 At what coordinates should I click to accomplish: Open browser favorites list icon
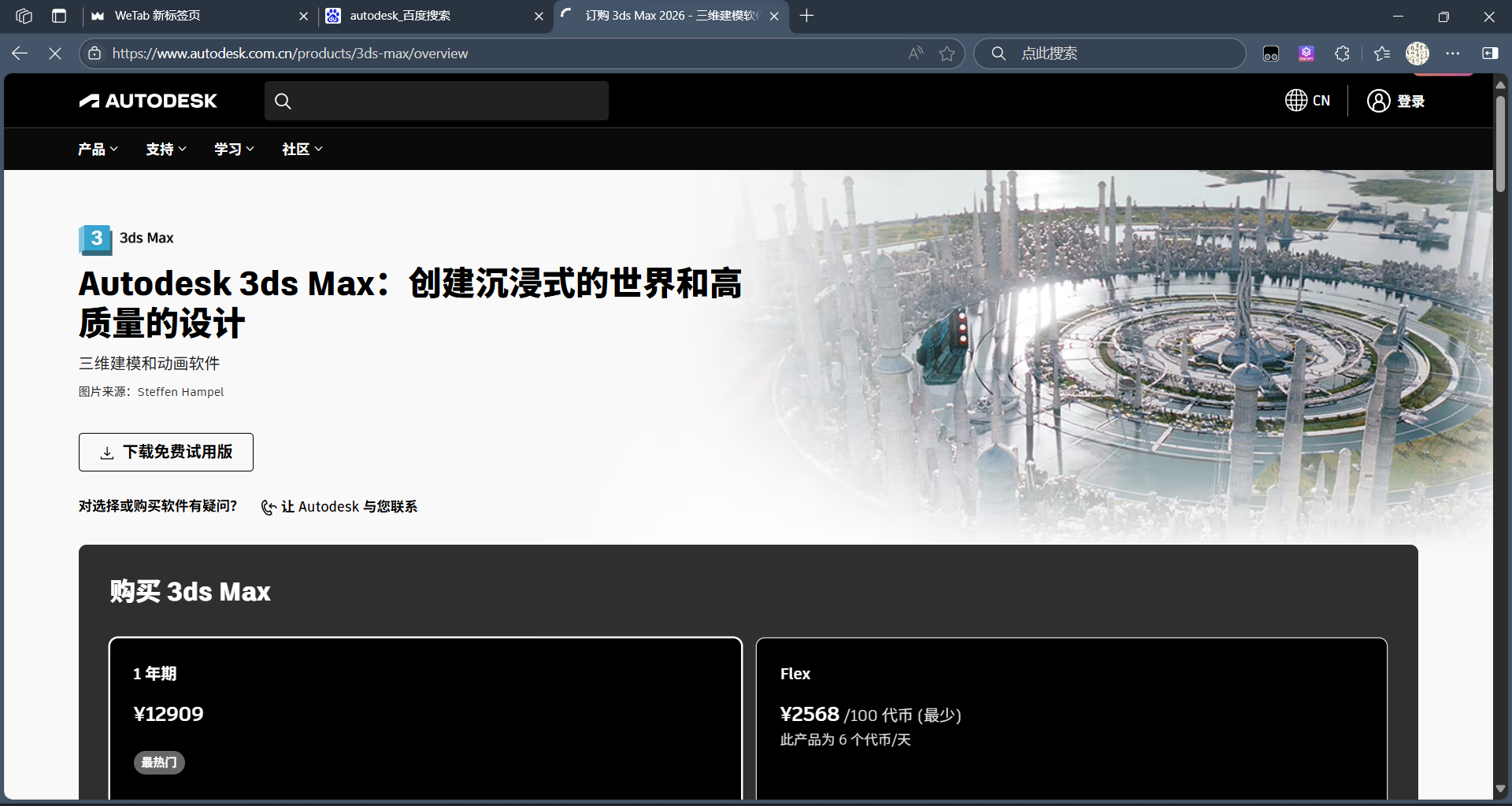(x=1381, y=53)
